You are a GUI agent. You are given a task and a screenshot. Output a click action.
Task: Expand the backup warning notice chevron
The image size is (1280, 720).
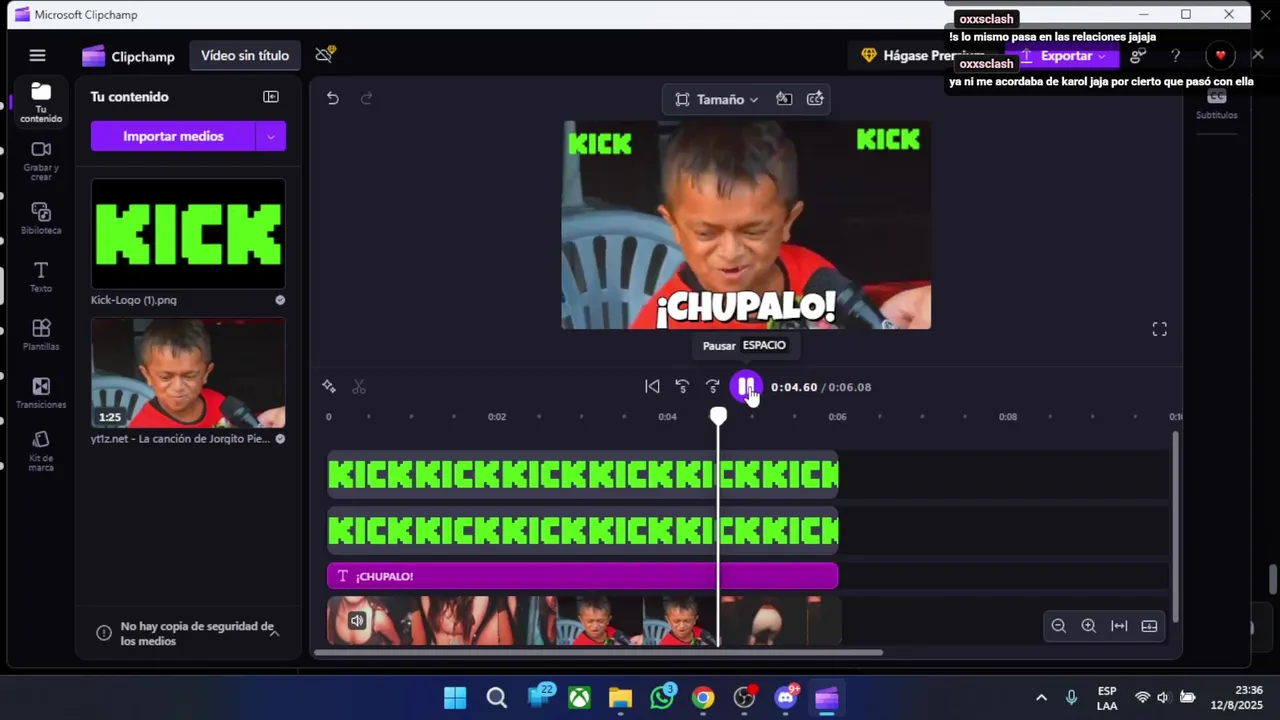[x=274, y=633]
